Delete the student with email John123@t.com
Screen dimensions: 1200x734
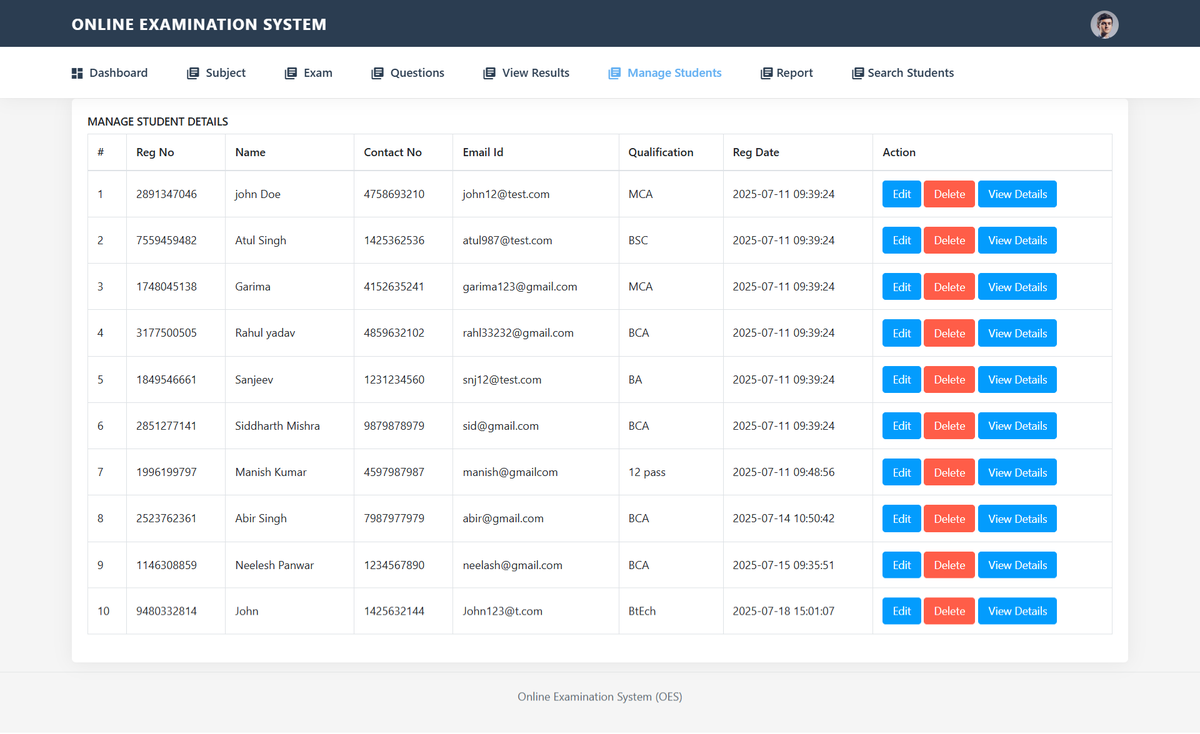pos(949,611)
